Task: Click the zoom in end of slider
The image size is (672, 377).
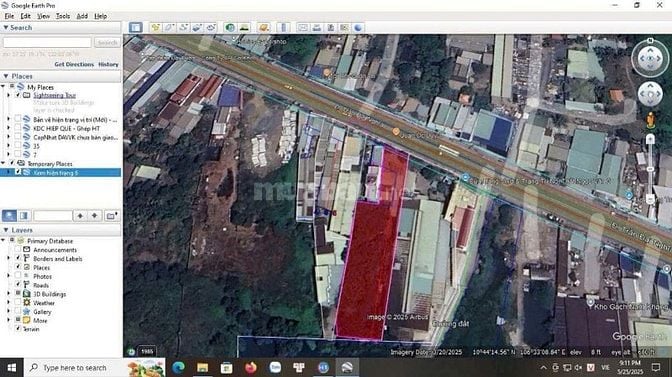Action: click(x=650, y=139)
